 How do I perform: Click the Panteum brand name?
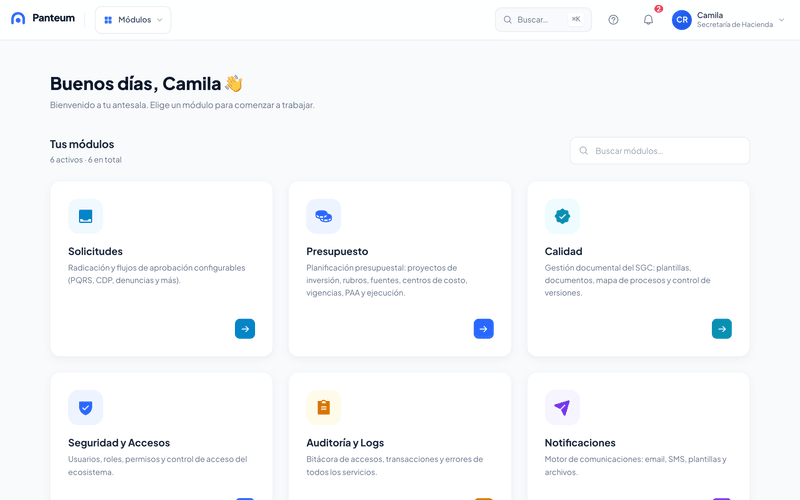click(54, 18)
